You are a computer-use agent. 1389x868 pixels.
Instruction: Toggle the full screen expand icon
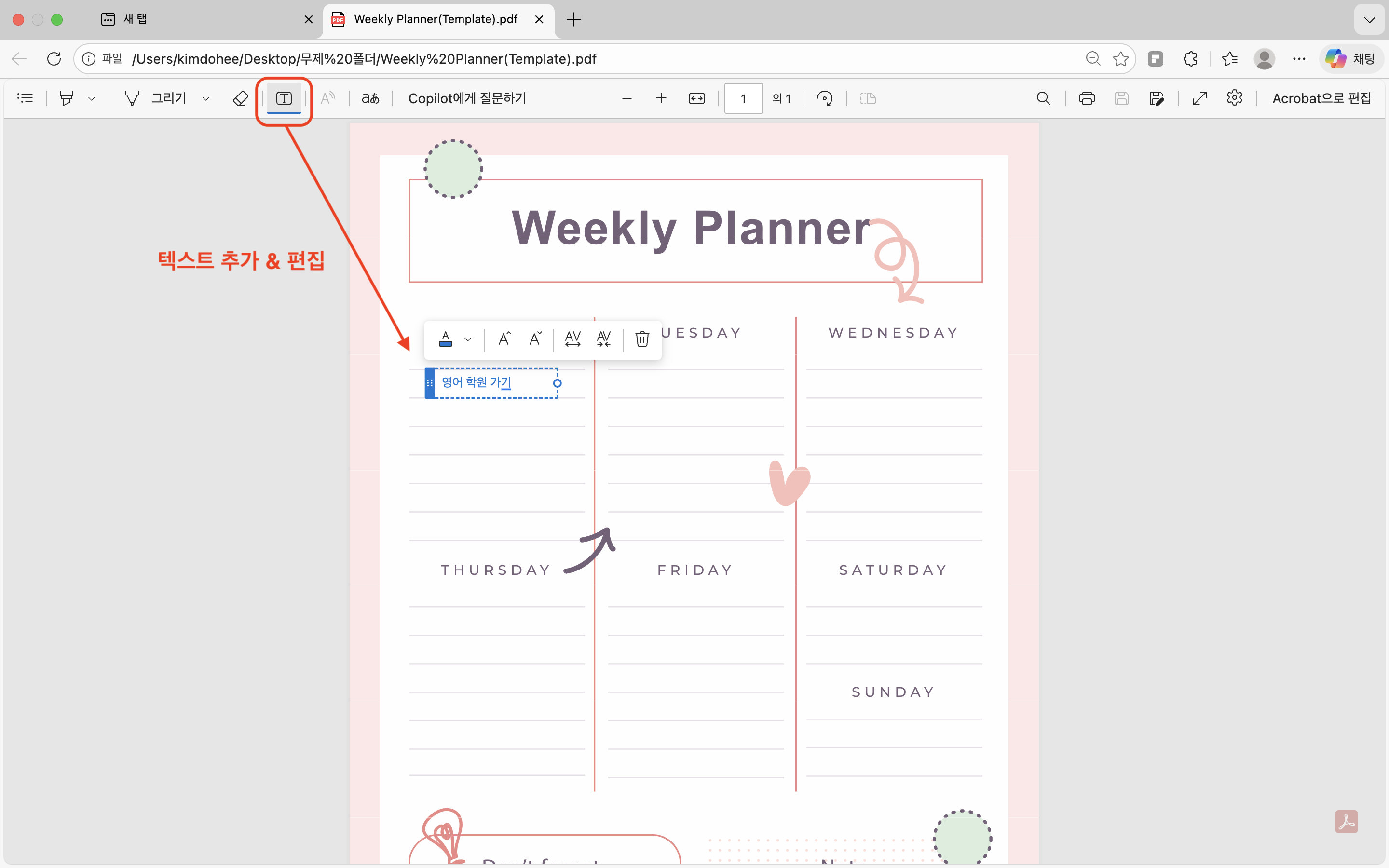click(1199, 98)
